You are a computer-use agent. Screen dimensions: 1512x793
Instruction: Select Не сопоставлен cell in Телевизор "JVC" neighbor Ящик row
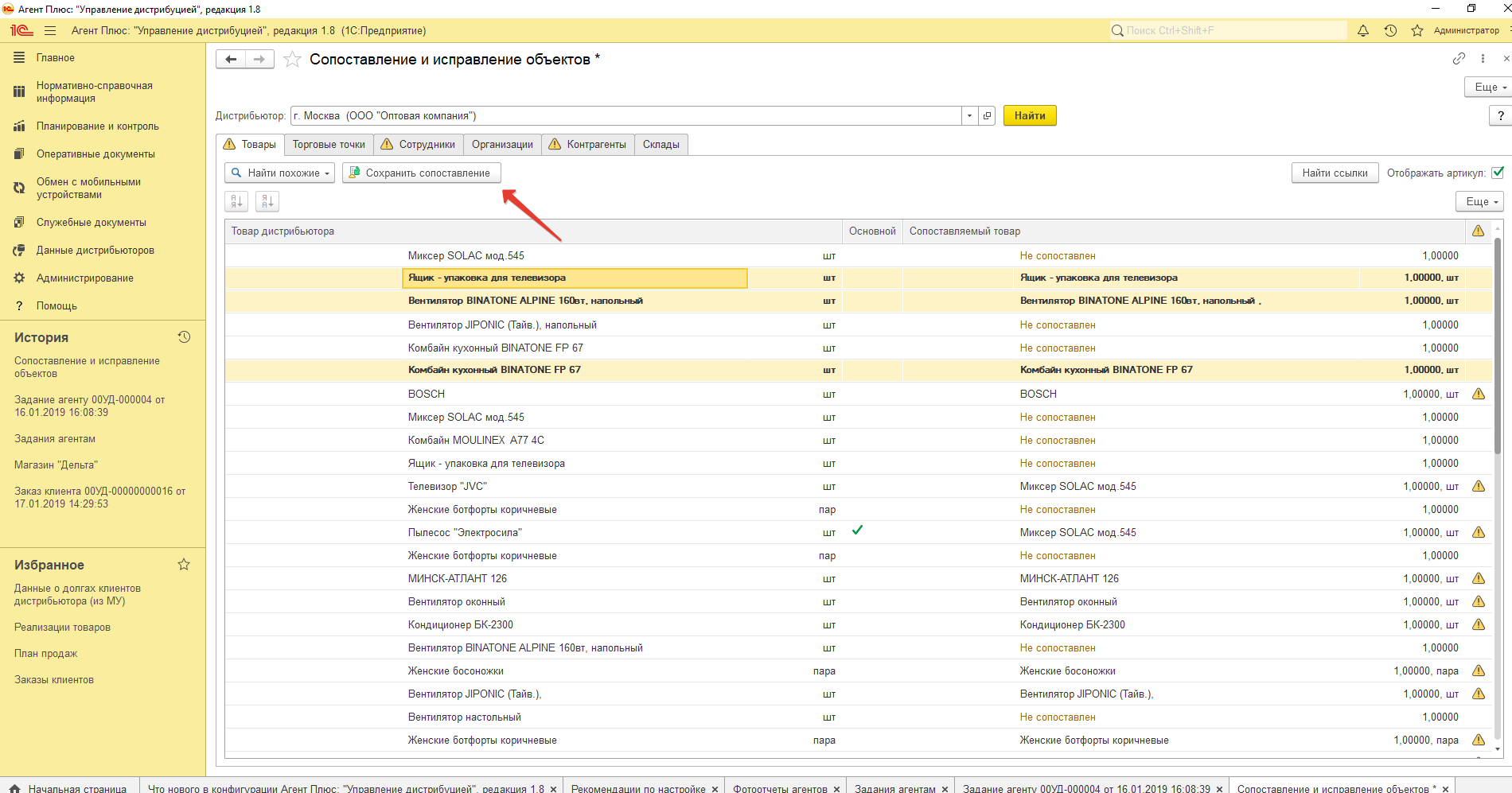[x=1058, y=463]
